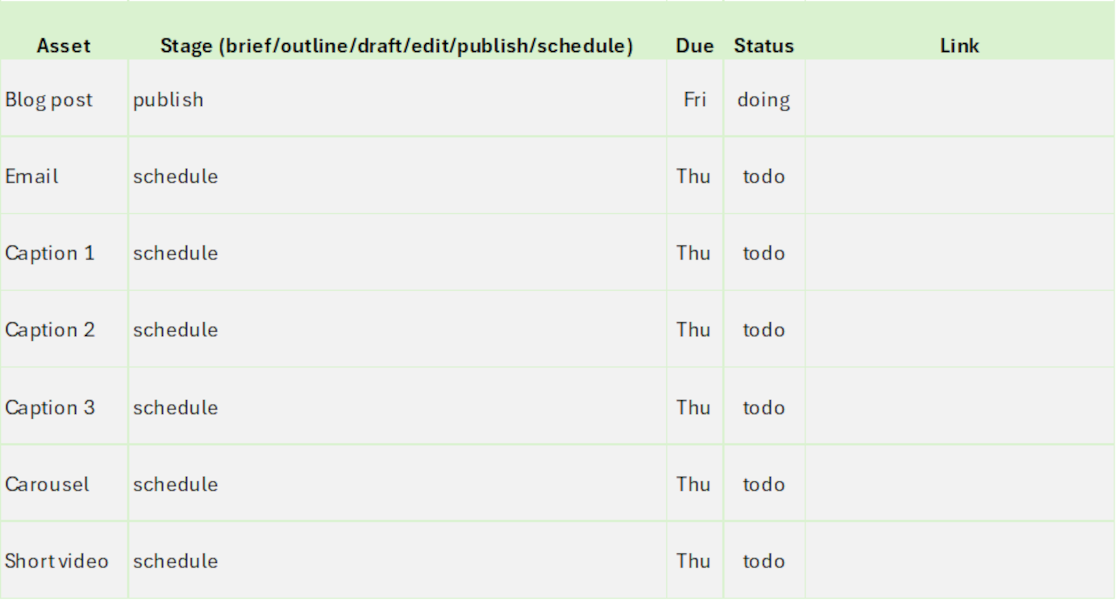Image resolution: width=1116 pixels, height=600 pixels.
Task: Select the Status header cell
Action: [764, 31]
